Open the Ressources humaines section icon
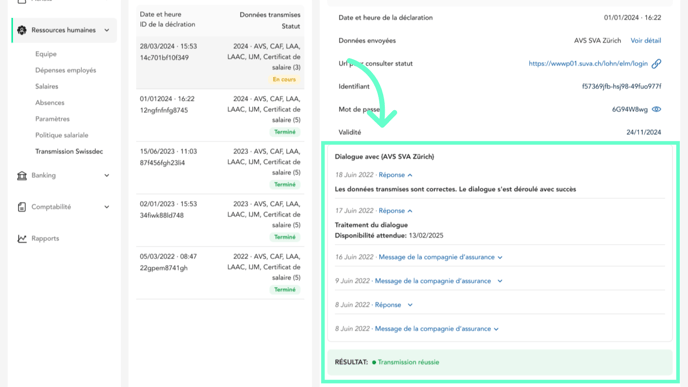688x387 pixels. coord(22,30)
